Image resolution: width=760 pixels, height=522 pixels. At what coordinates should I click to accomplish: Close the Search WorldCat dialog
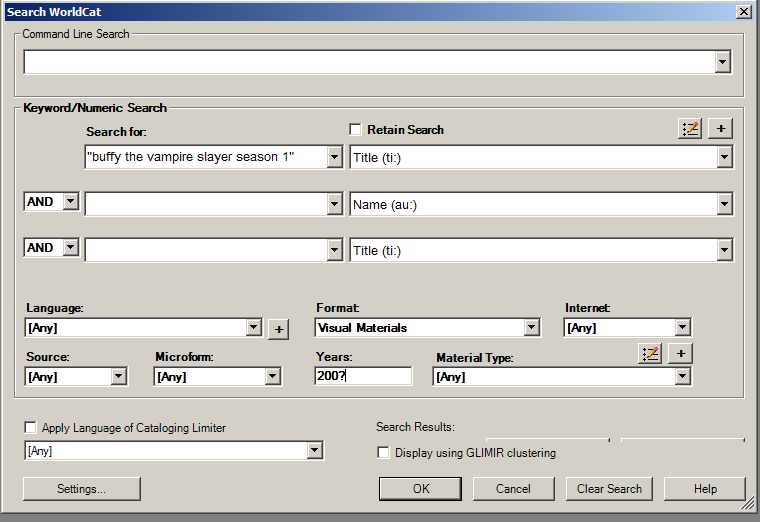[744, 12]
